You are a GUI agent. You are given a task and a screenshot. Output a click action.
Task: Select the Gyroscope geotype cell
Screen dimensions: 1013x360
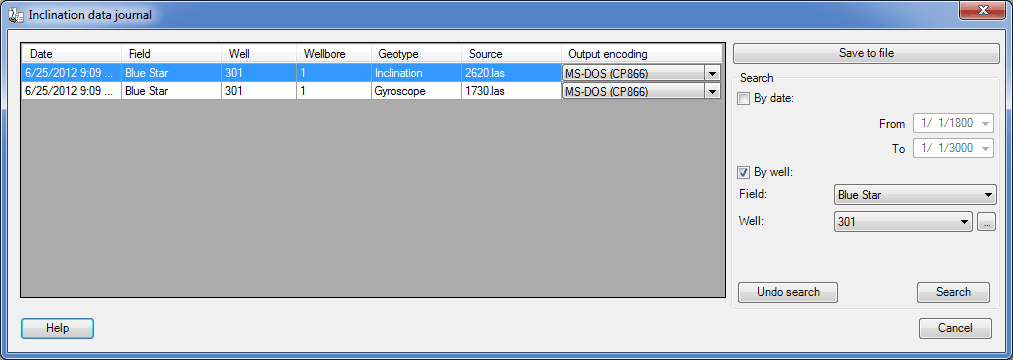click(416, 91)
